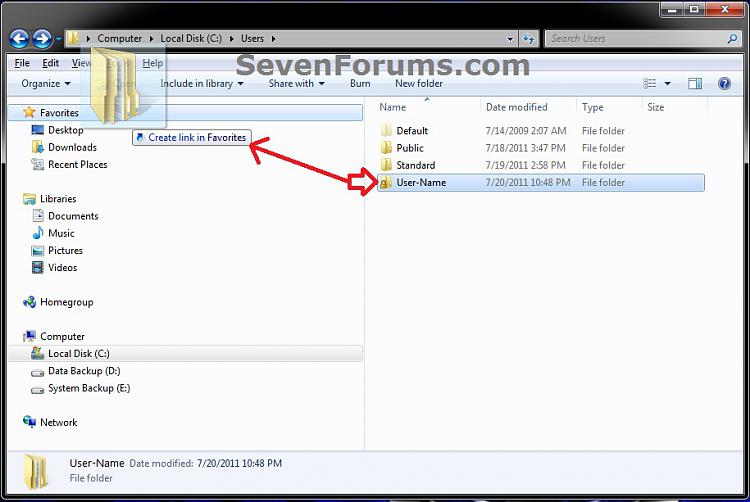This screenshot has width=750, height=502.
Task: Click the search magnifier icon
Action: click(732, 39)
